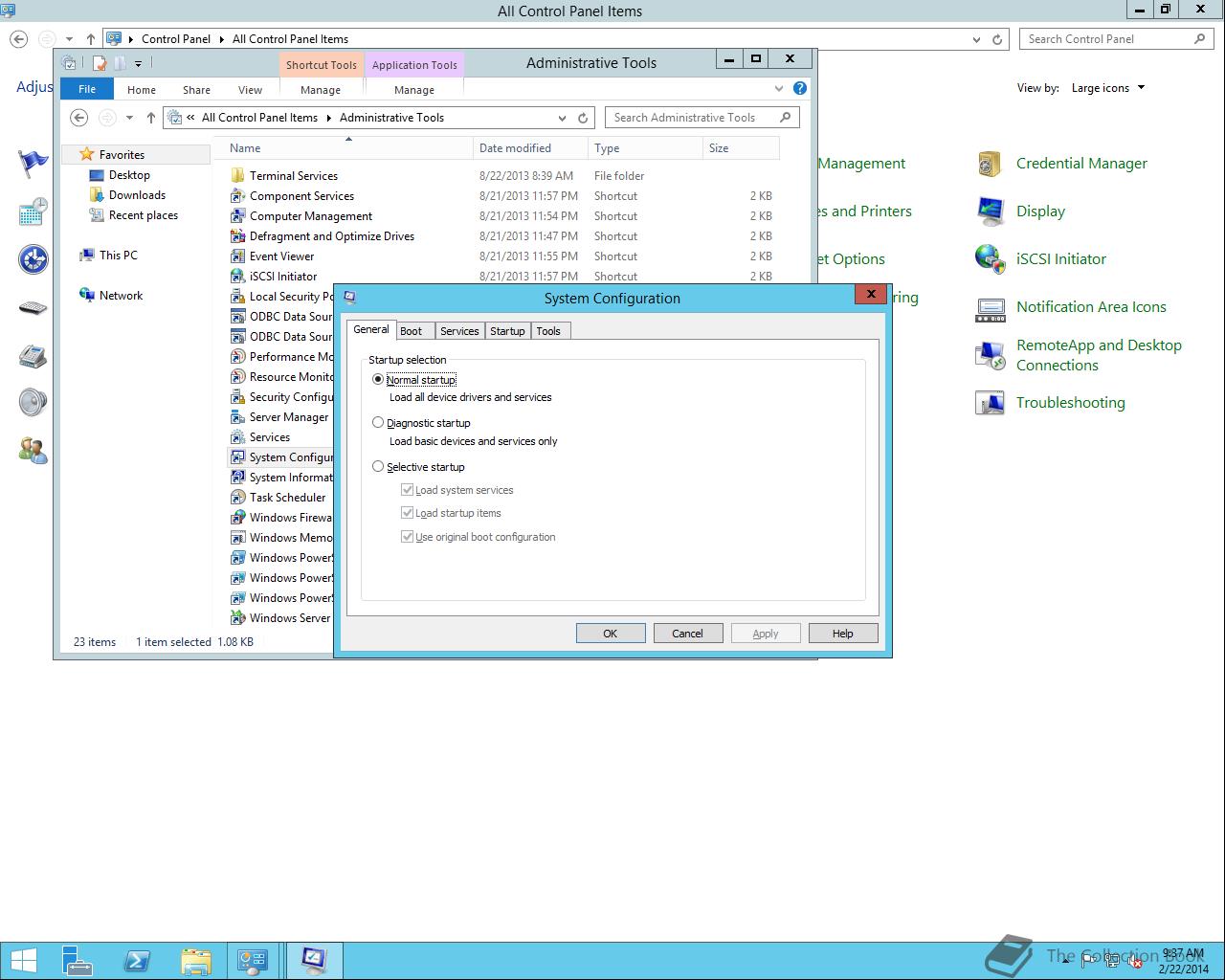This screenshot has width=1225, height=980.
Task: Open Display icon in Control Panel
Action: tap(990, 212)
